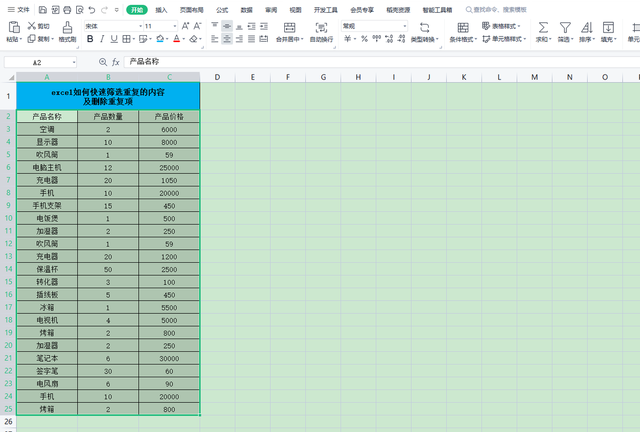Click the Undo arrow icon
This screenshot has width=640, height=432.
[92, 10]
